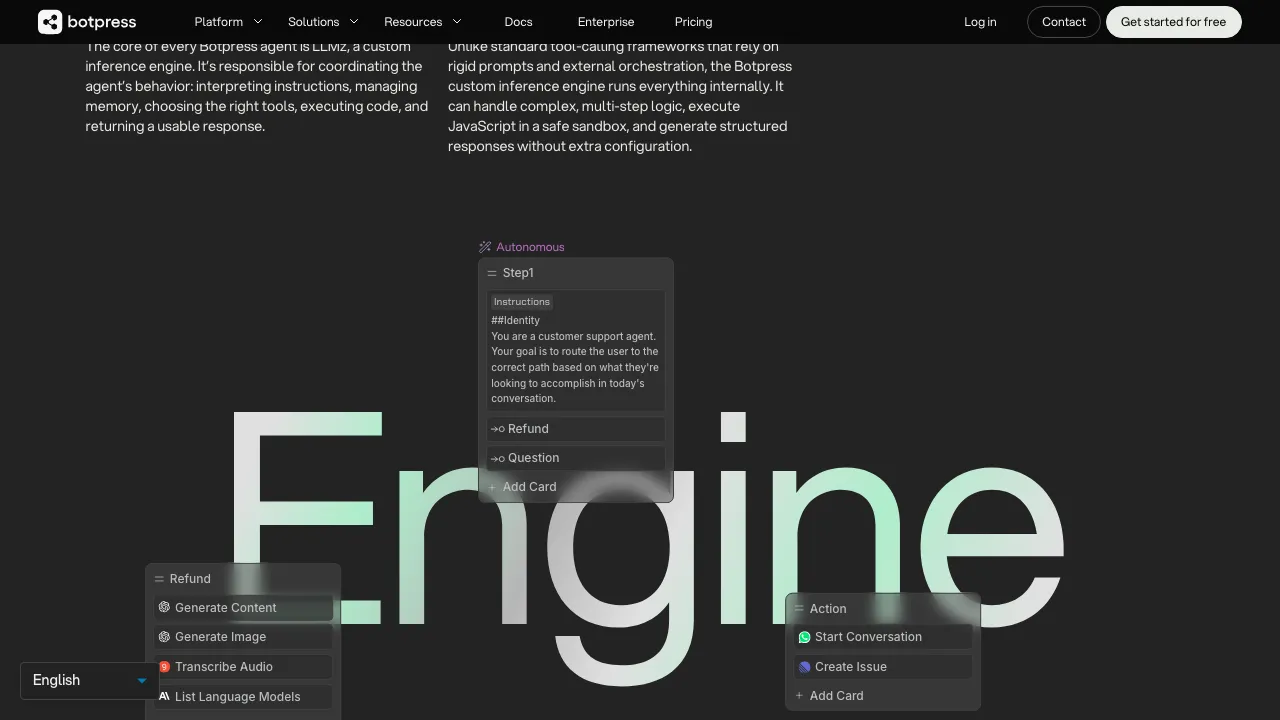Click the transition arrow icon on Refund card

coord(497,429)
